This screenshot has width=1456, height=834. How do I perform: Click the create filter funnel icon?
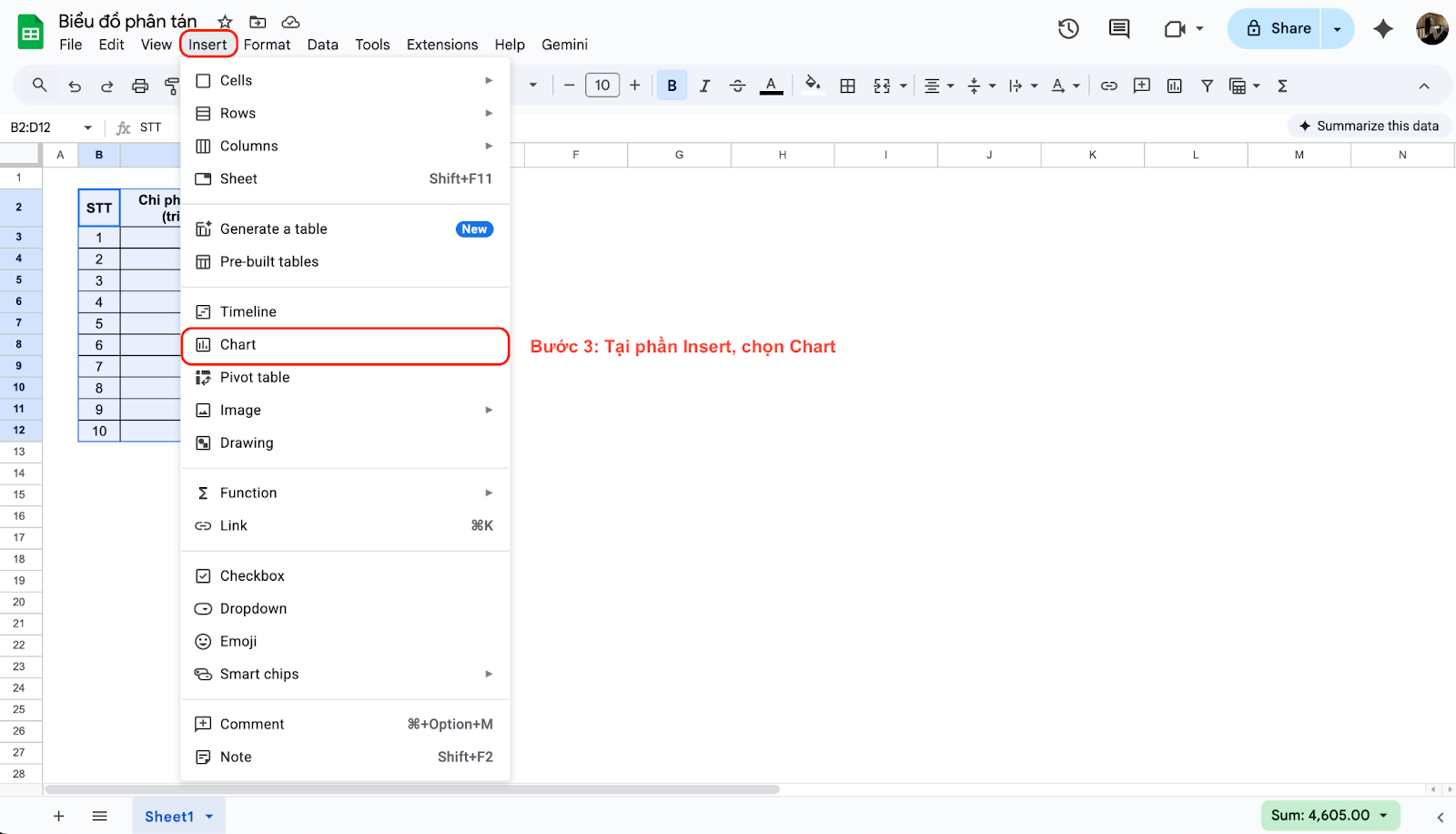pos(1207,86)
